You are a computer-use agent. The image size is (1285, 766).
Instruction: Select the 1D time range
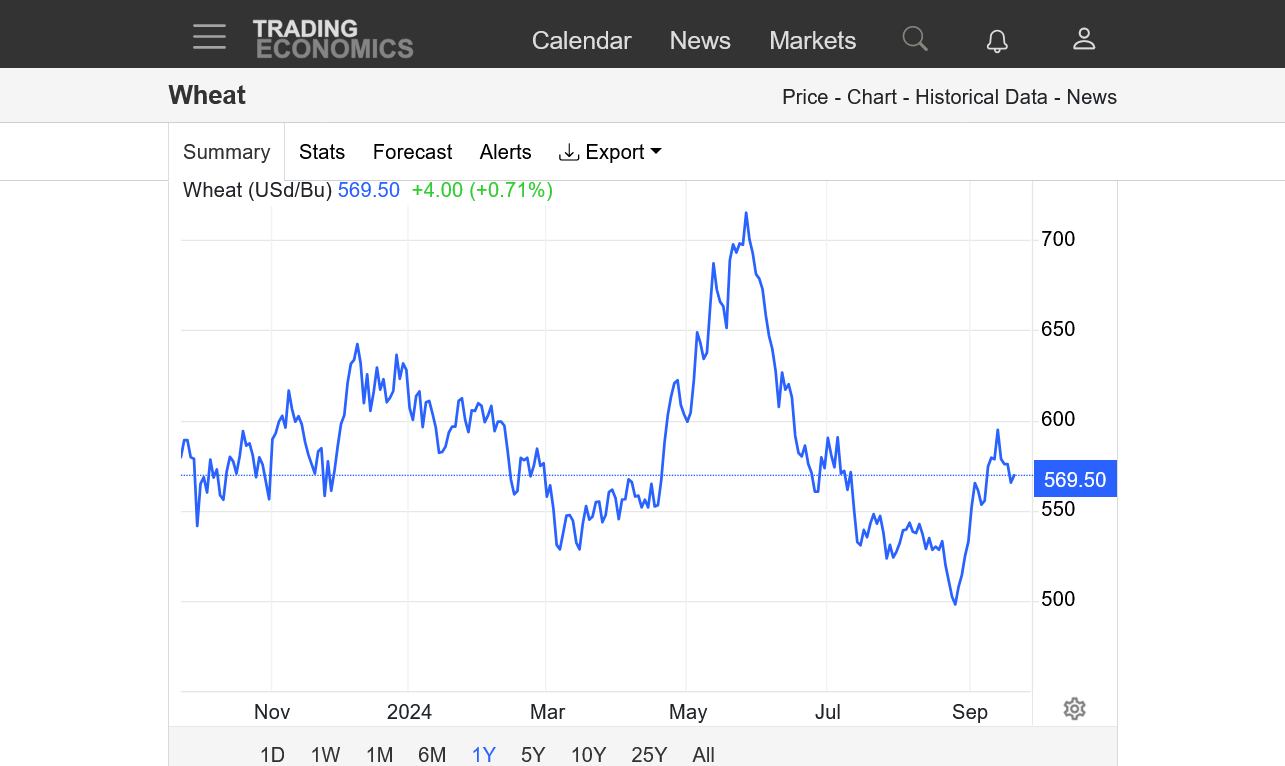coord(272,754)
